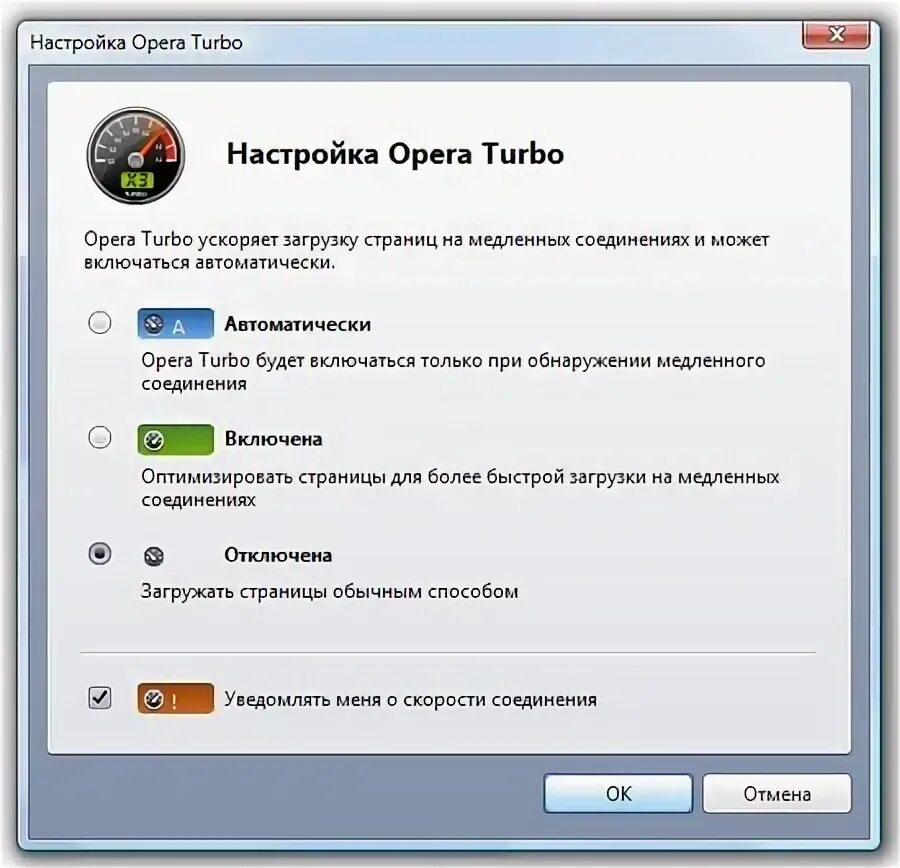Select the Включена radio button
Screen dimensions: 900x868
tap(100, 437)
